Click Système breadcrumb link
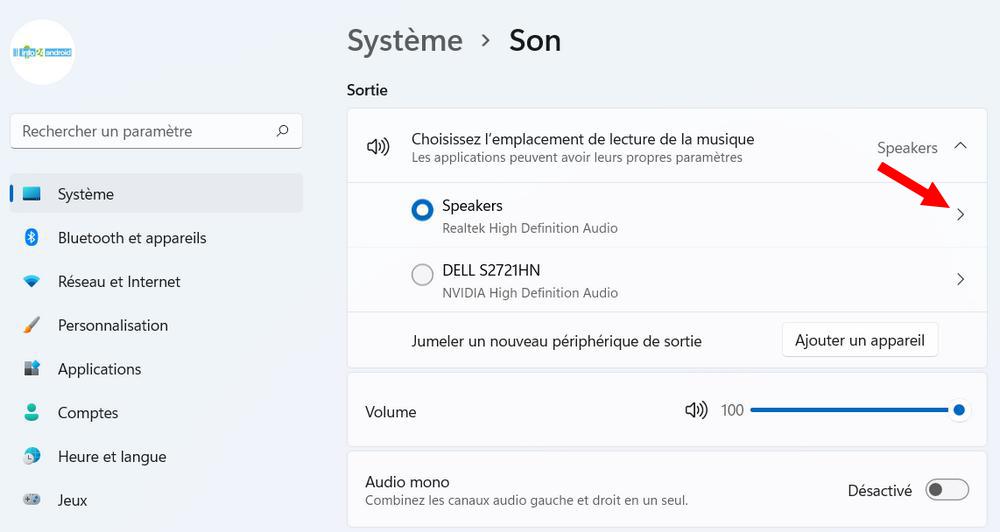 coord(405,41)
